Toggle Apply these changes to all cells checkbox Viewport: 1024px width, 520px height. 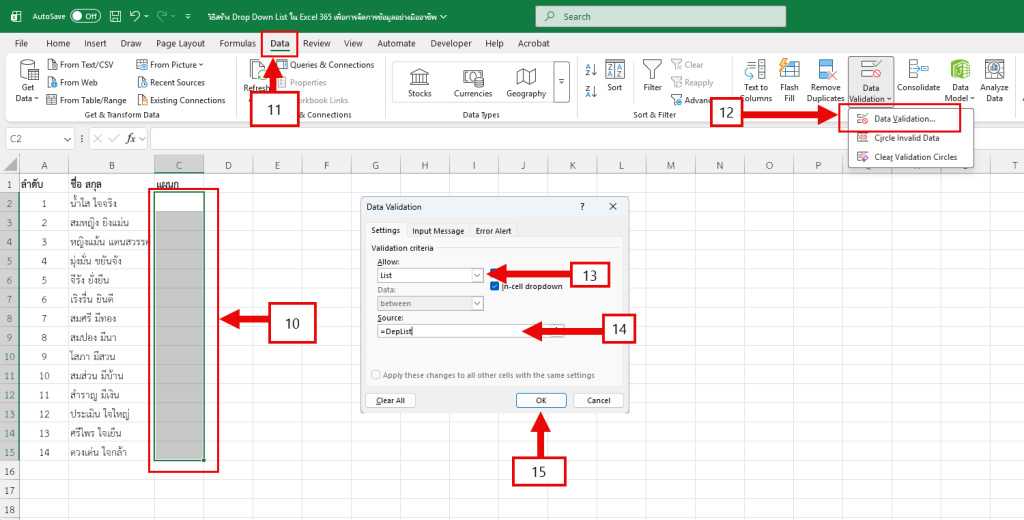[x=376, y=375]
